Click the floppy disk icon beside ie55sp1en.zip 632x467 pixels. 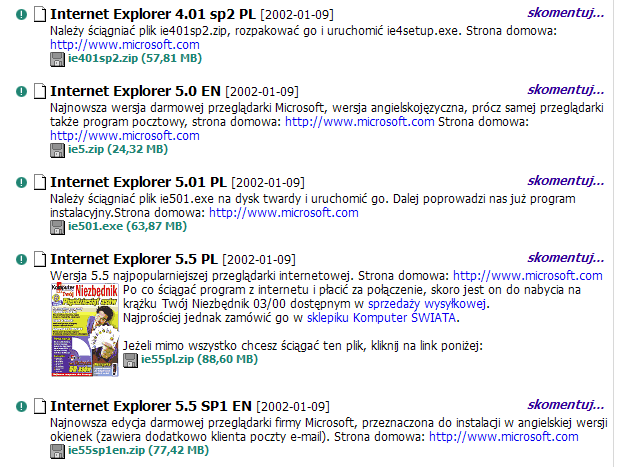click(x=57, y=451)
